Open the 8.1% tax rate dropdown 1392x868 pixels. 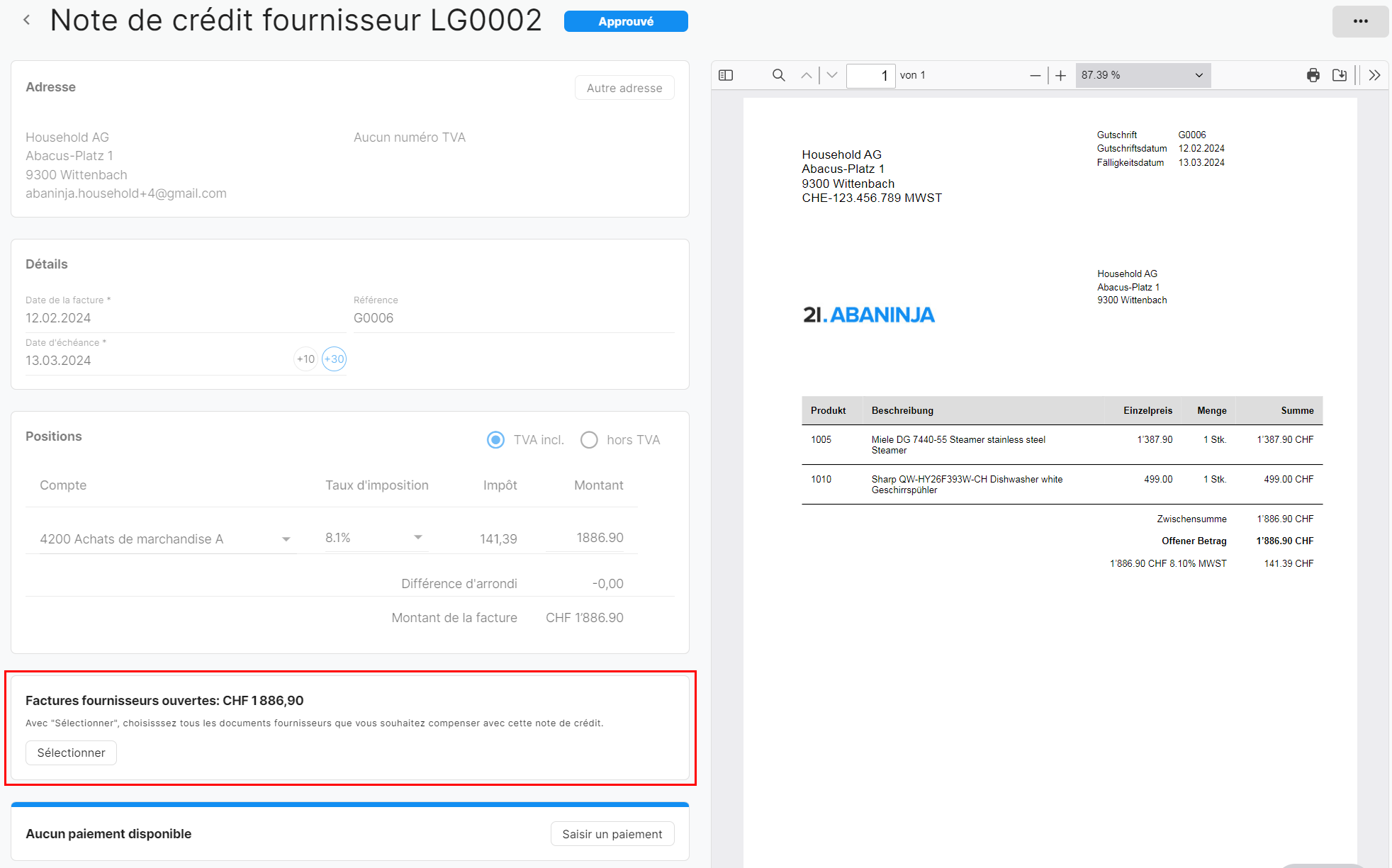pos(418,538)
